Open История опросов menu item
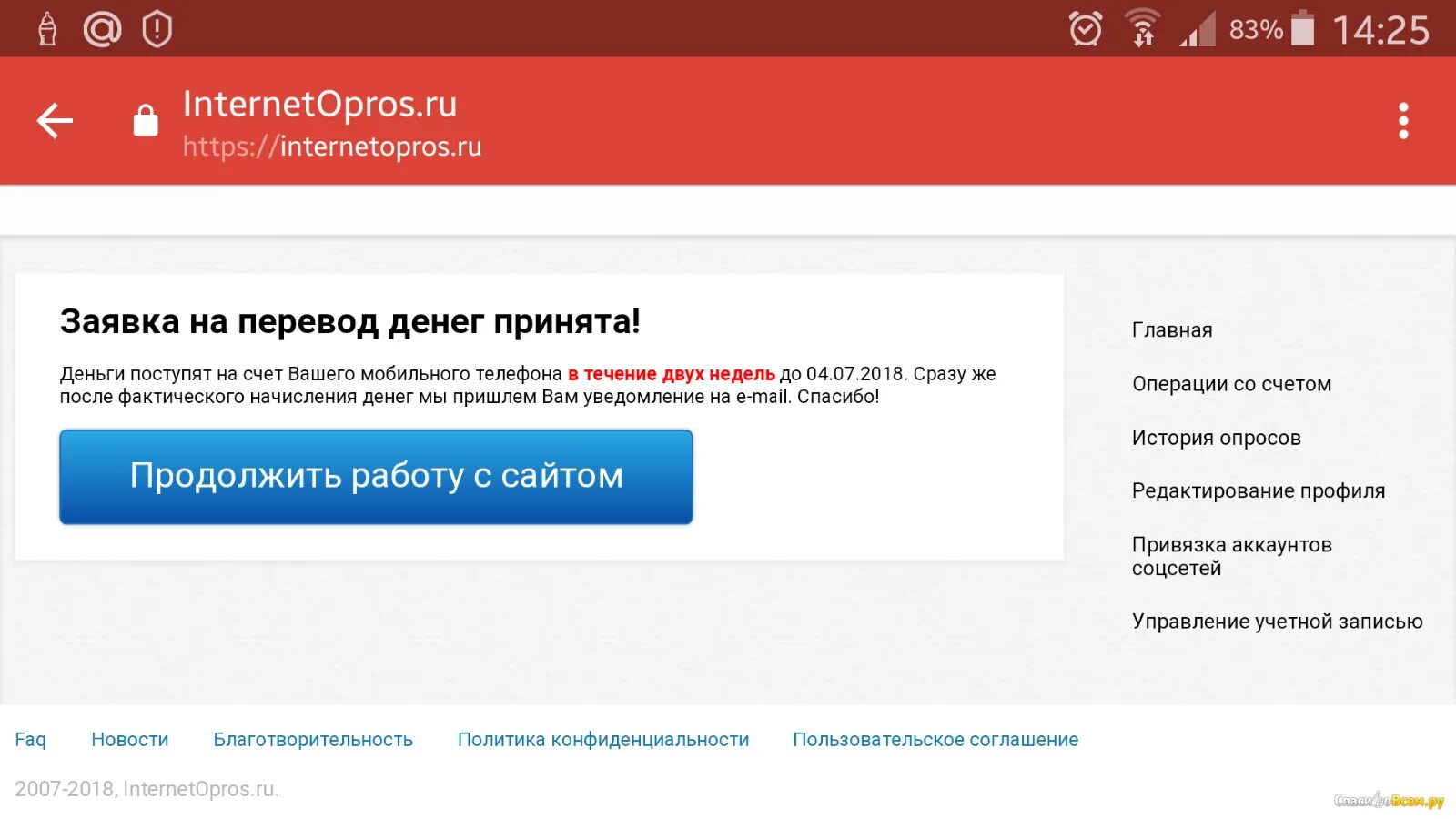 coord(1216,438)
